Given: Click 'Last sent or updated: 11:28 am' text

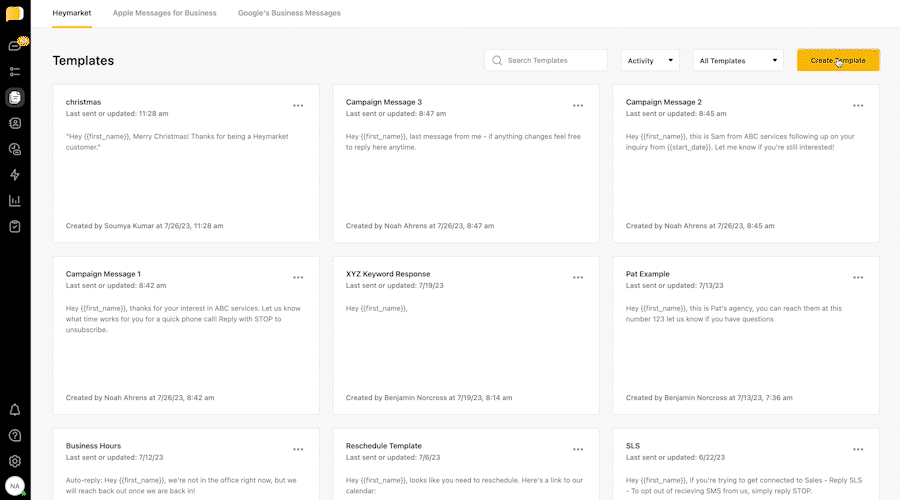Looking at the screenshot, I should pyautogui.click(x=117, y=114).
